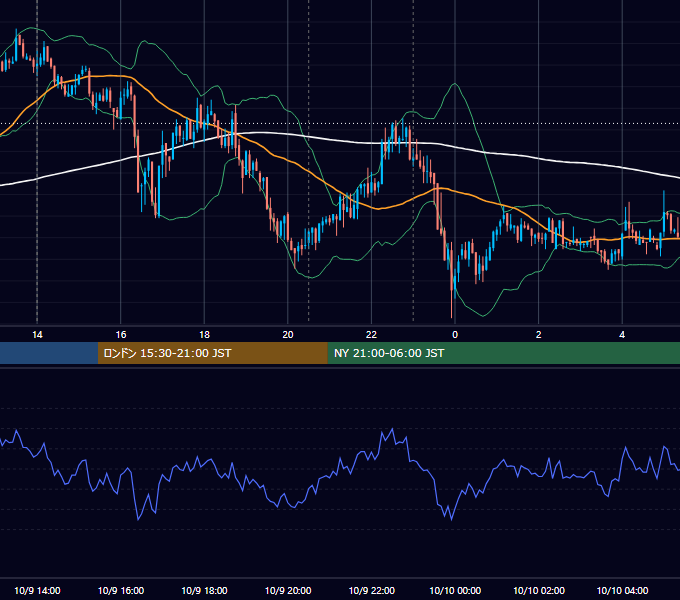Click the blue session bar before London
680x600 pixels.
click(49, 353)
